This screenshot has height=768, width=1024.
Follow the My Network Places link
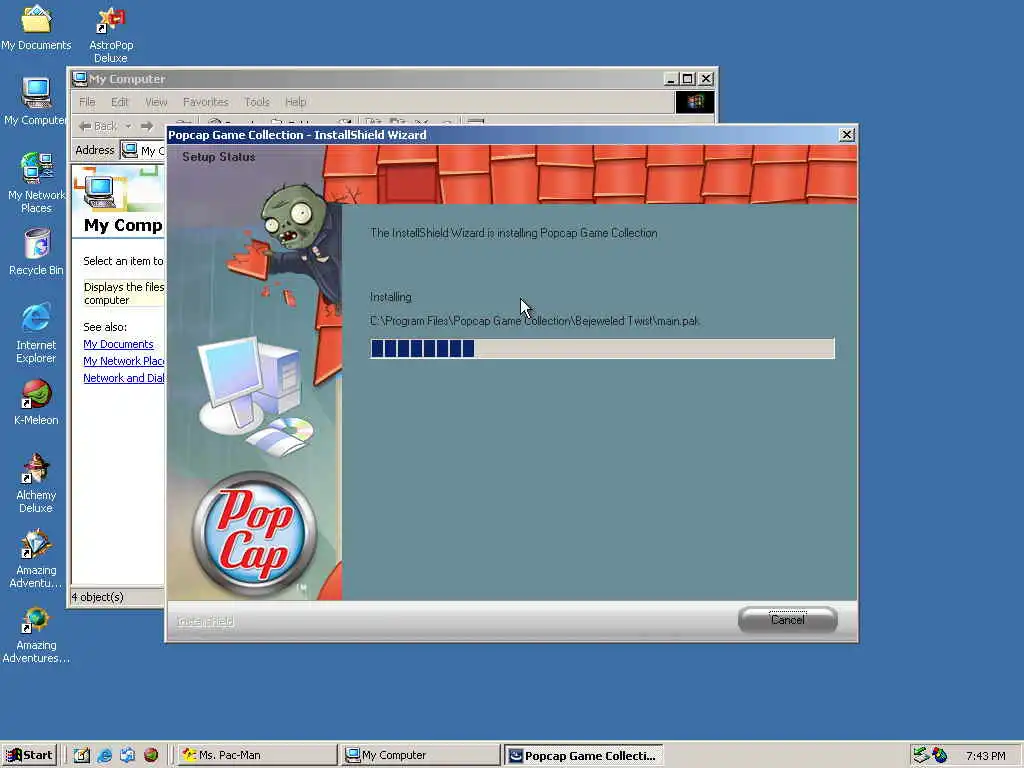(123, 361)
